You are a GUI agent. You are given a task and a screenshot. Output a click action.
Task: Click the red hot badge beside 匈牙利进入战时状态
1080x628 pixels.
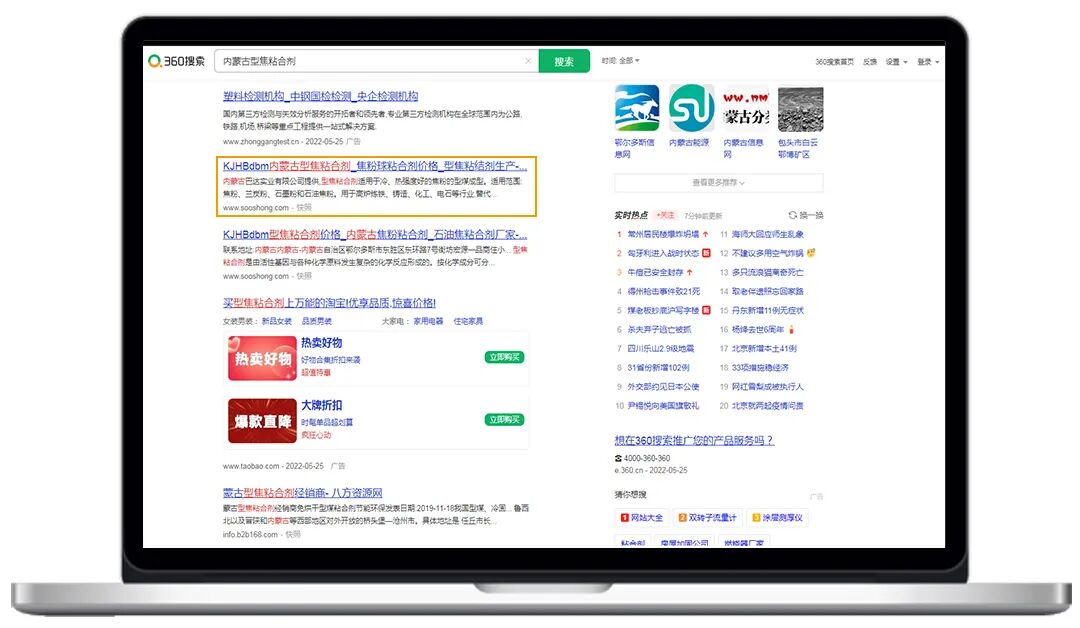[x=706, y=253]
